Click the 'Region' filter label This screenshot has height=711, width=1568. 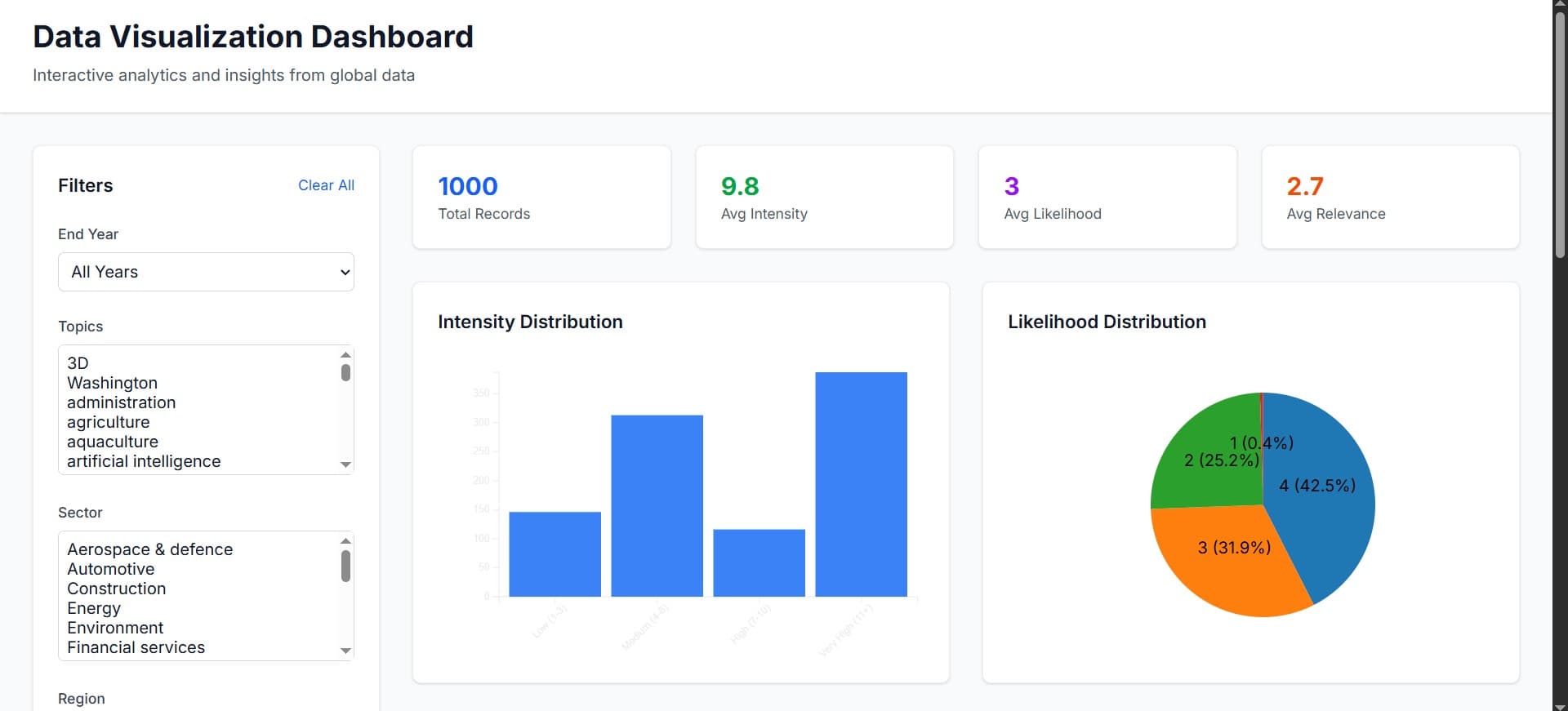click(x=82, y=699)
